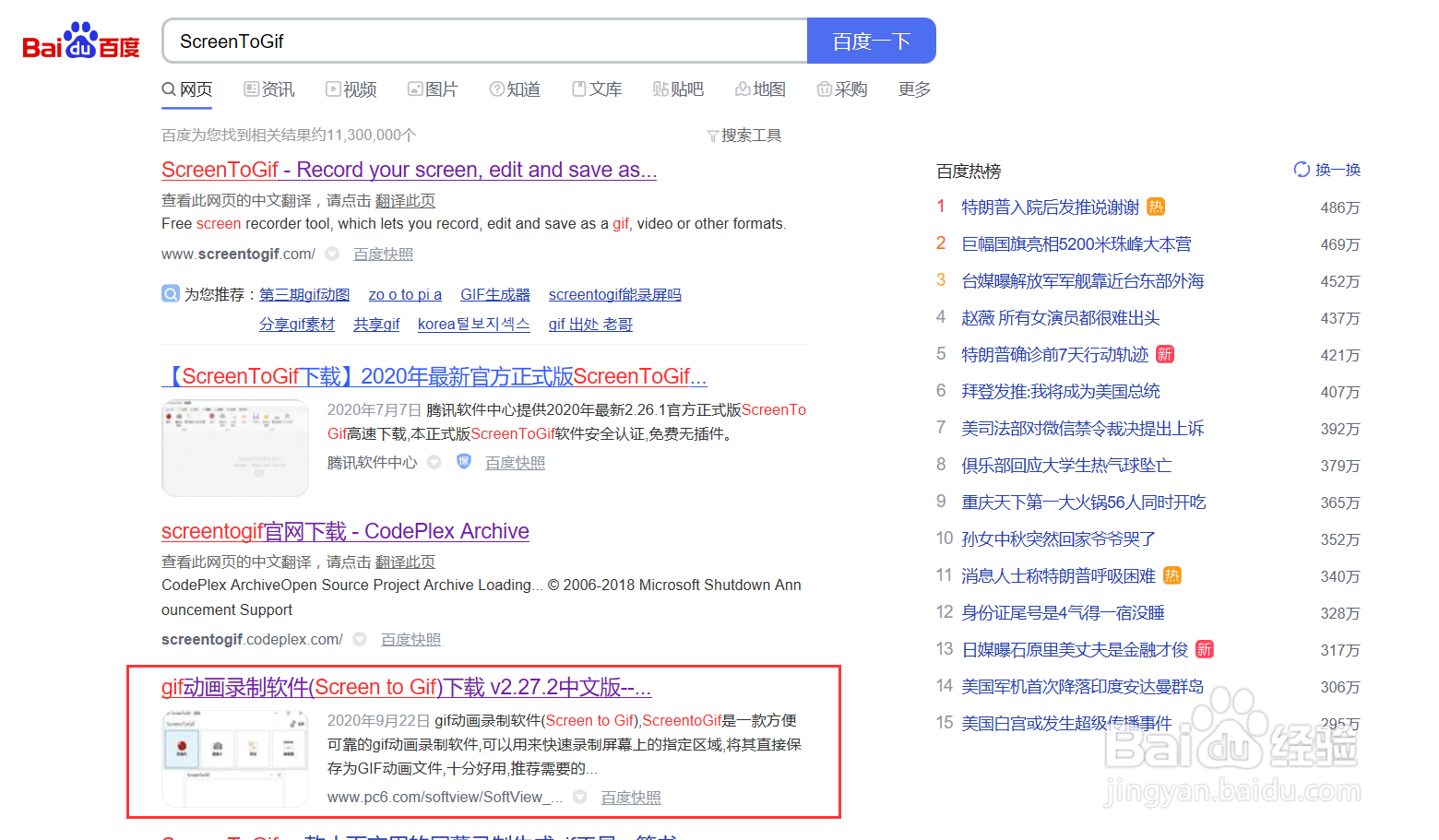Go to the 文库 tab
The height and width of the screenshot is (840, 1439).
pos(597,89)
